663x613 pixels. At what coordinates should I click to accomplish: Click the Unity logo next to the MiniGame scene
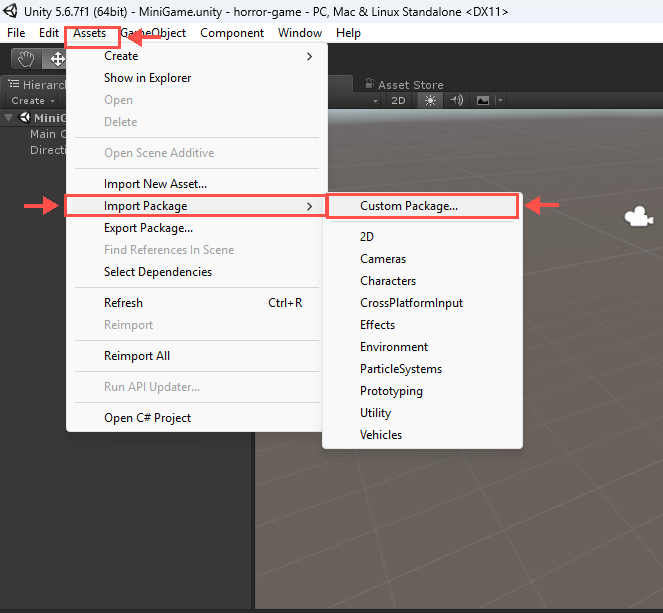(25, 117)
